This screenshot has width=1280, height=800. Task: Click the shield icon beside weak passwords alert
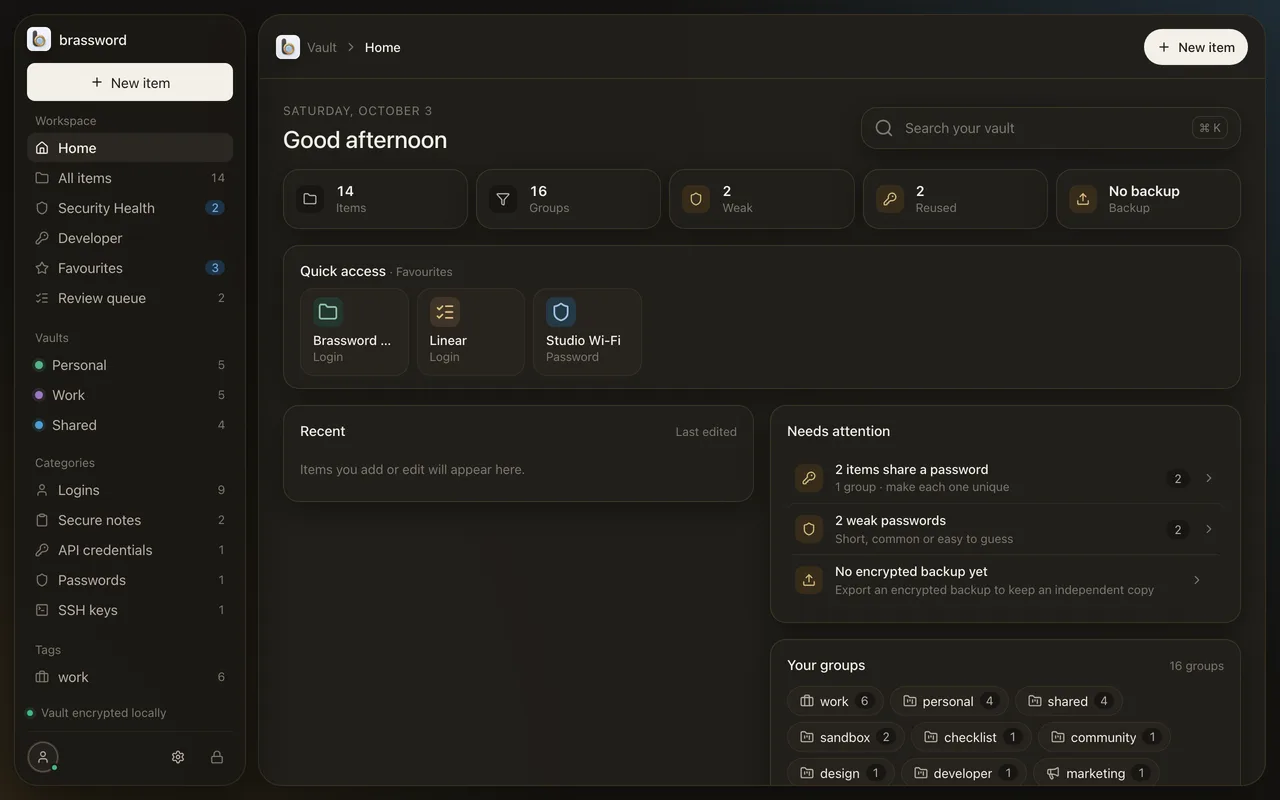click(x=809, y=529)
